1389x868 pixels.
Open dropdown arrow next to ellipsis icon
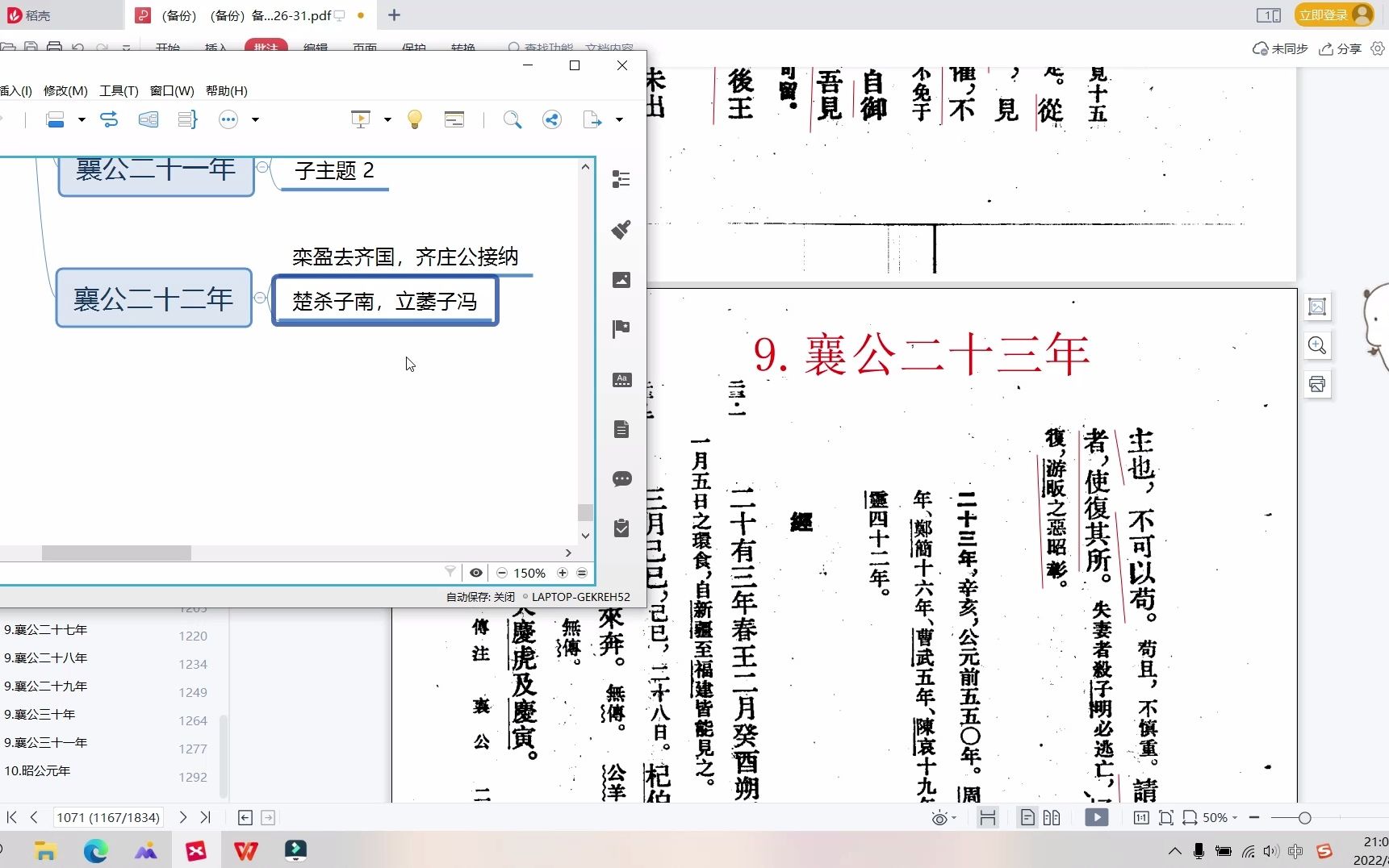[x=255, y=119]
